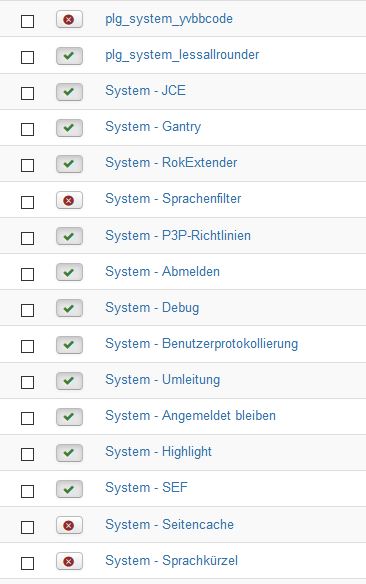Open System - Sprachkürzel plugin link
This screenshot has width=366, height=584.
click(x=171, y=561)
